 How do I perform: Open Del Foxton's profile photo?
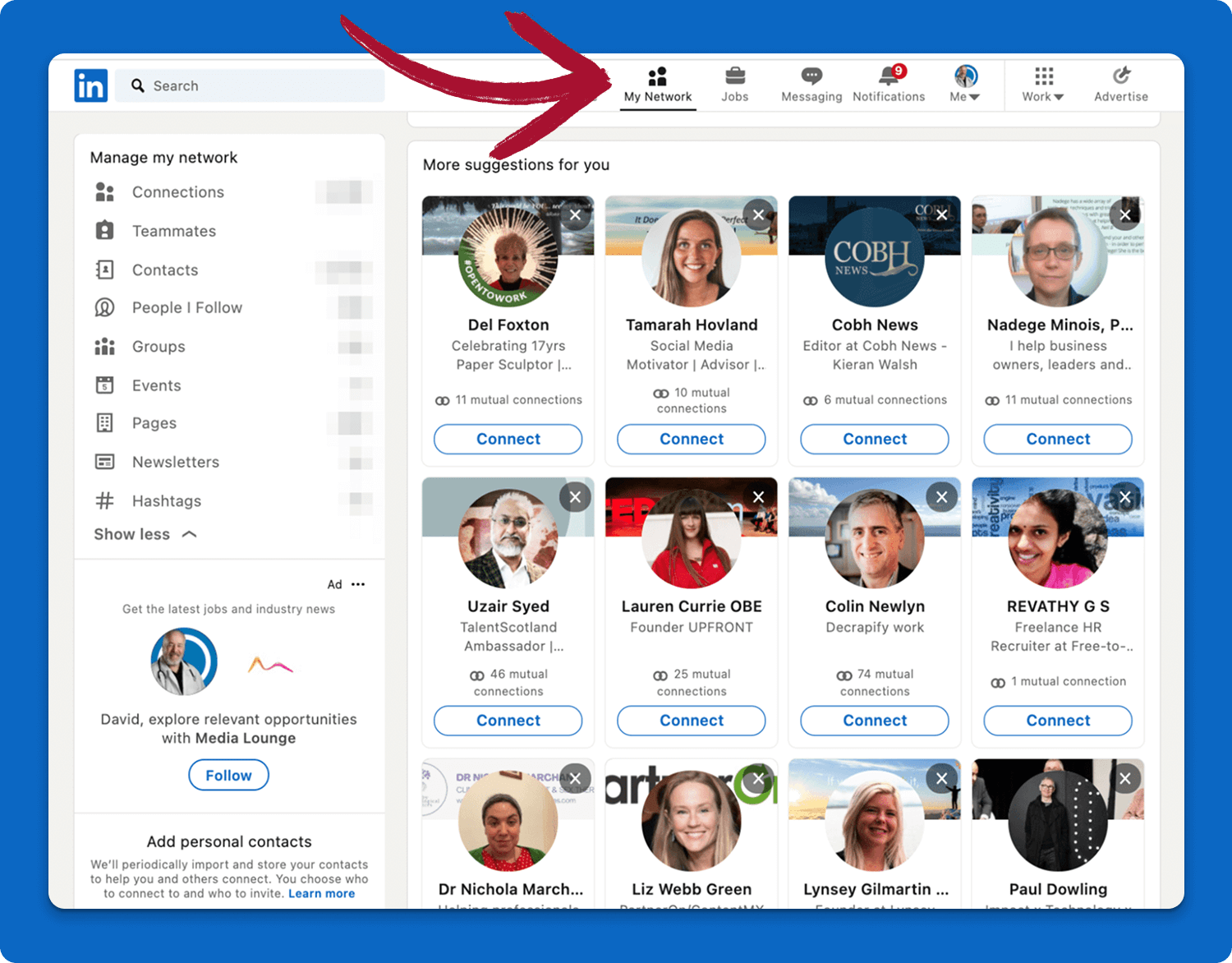(x=508, y=257)
